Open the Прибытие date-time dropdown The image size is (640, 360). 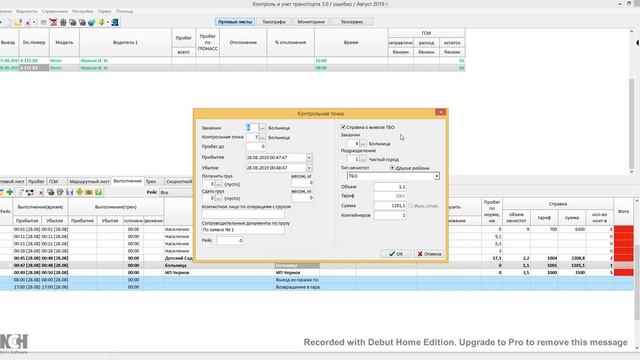[309, 158]
